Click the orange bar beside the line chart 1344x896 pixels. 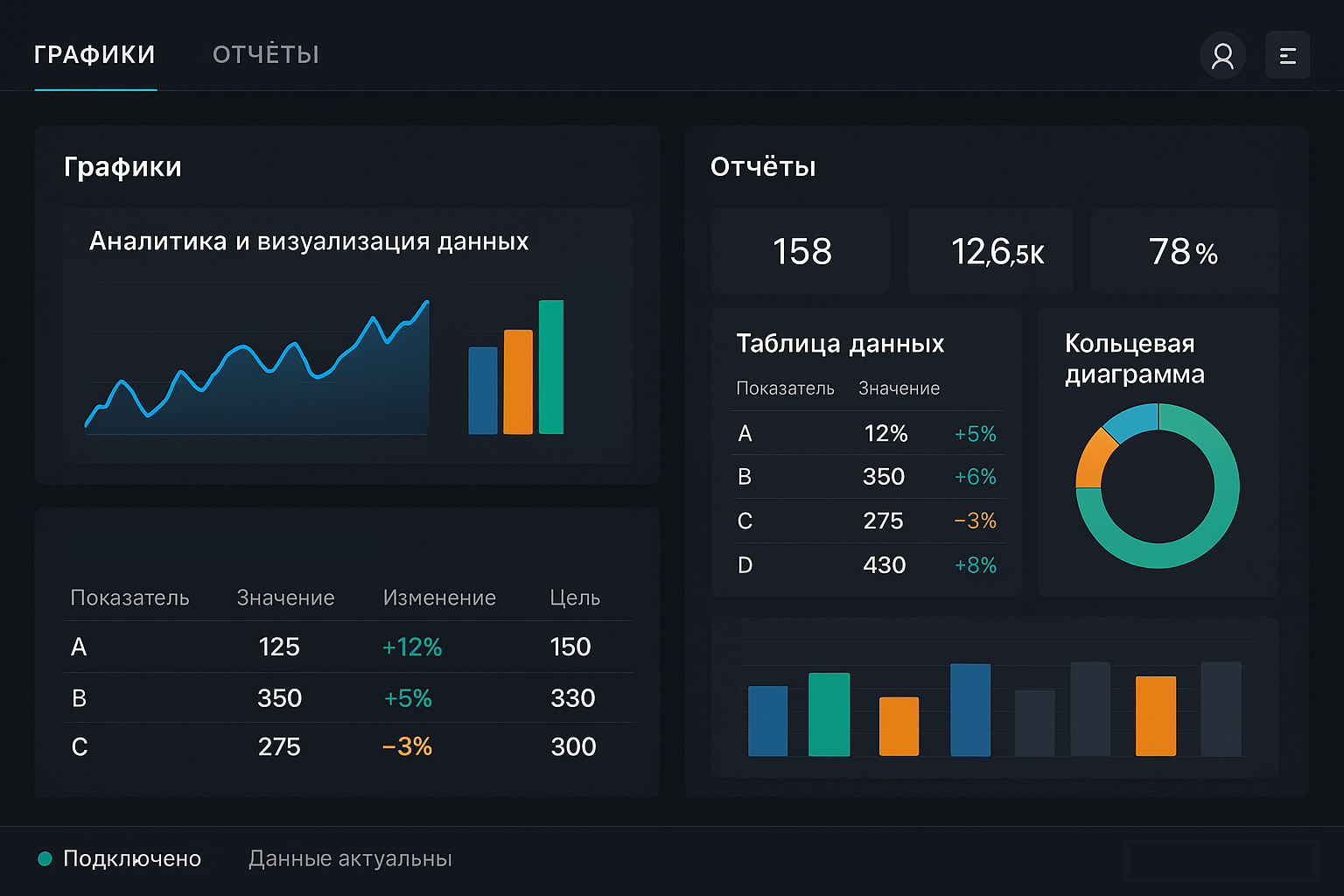pos(518,381)
